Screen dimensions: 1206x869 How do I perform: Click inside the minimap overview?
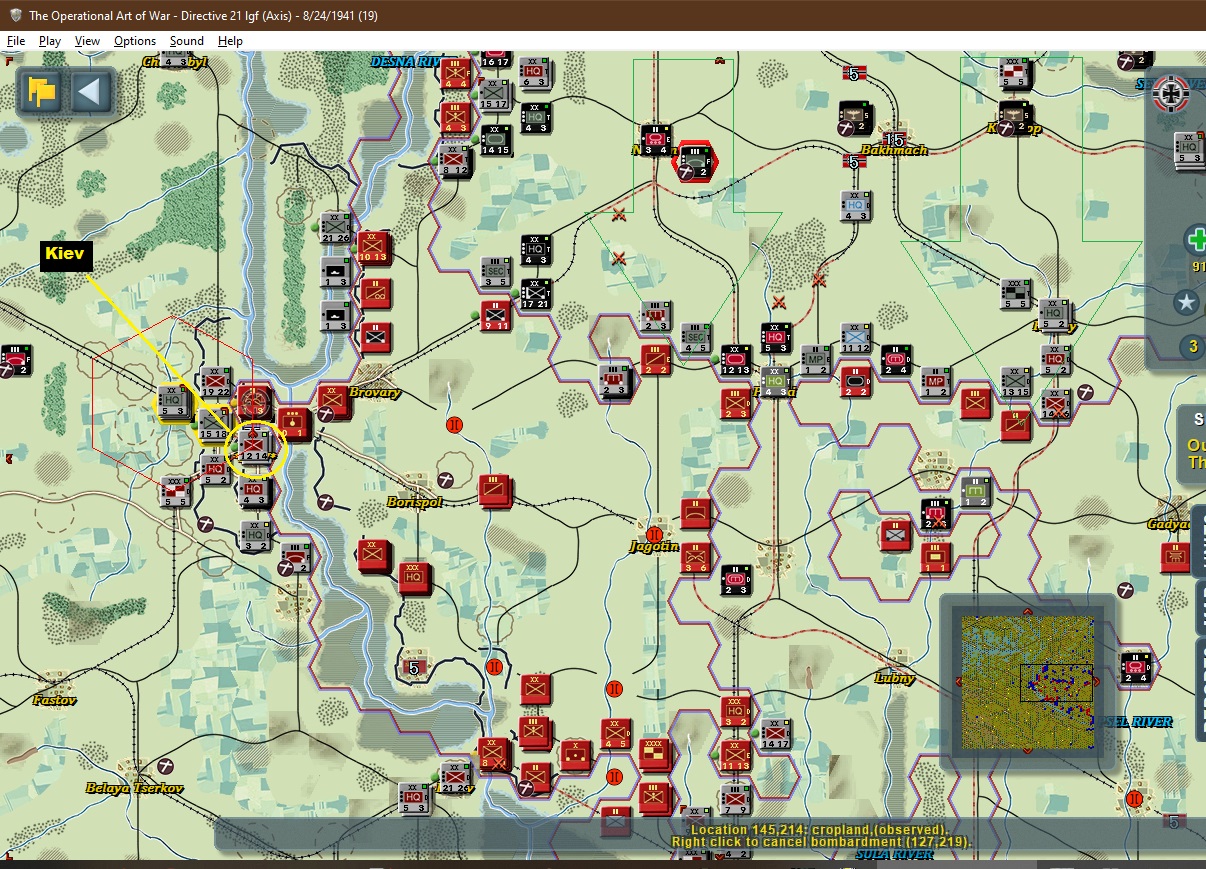(1026, 682)
